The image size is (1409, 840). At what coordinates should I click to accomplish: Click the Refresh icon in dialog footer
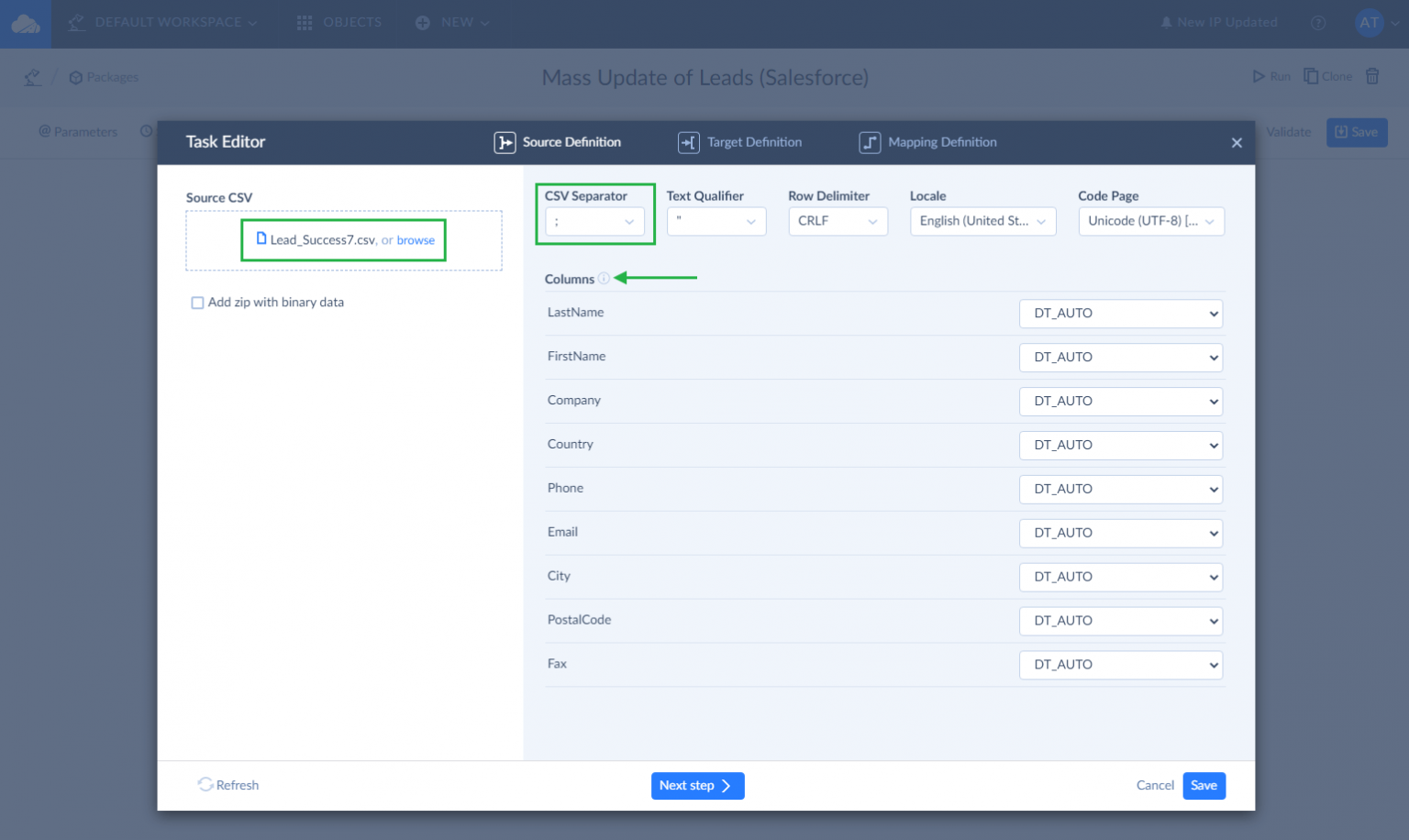205,785
